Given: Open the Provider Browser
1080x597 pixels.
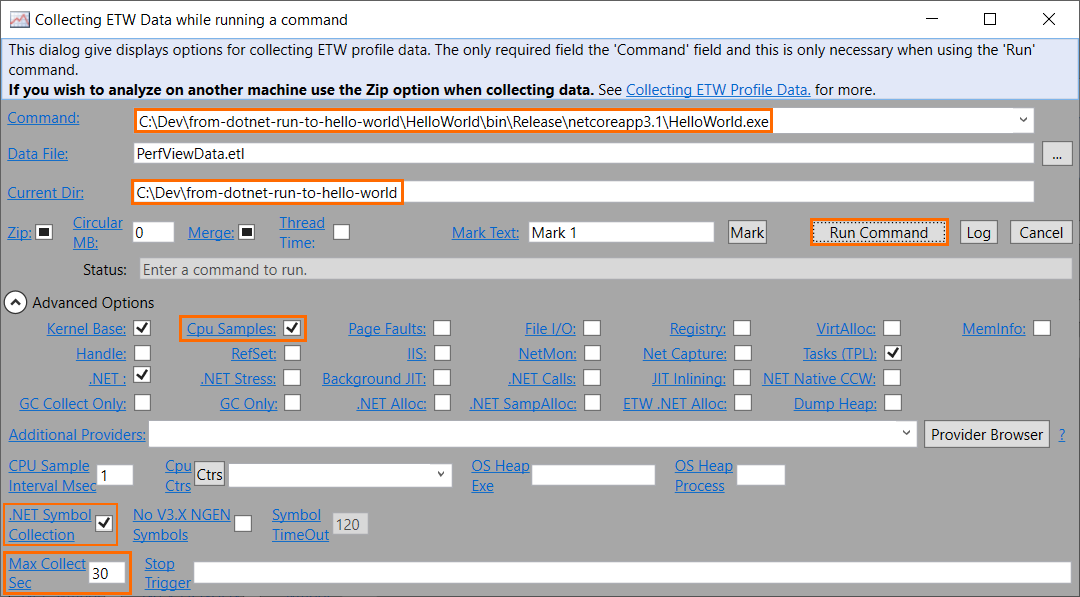Looking at the screenshot, I should coord(986,434).
